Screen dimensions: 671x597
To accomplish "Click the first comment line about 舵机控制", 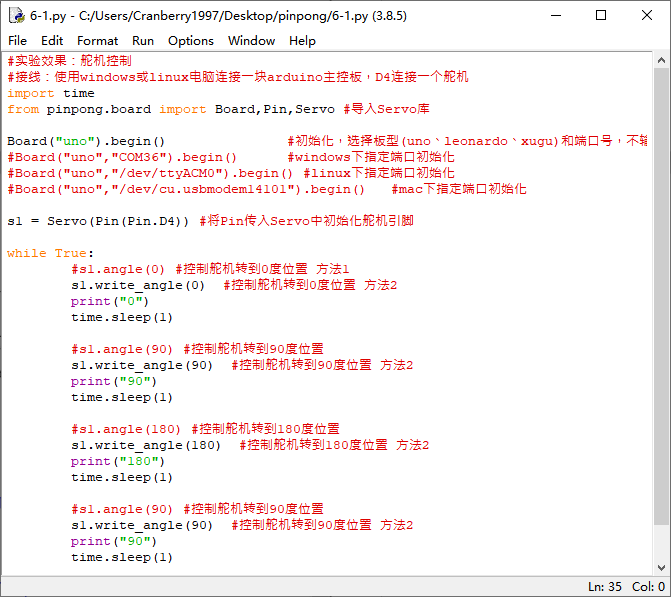I will [69, 61].
